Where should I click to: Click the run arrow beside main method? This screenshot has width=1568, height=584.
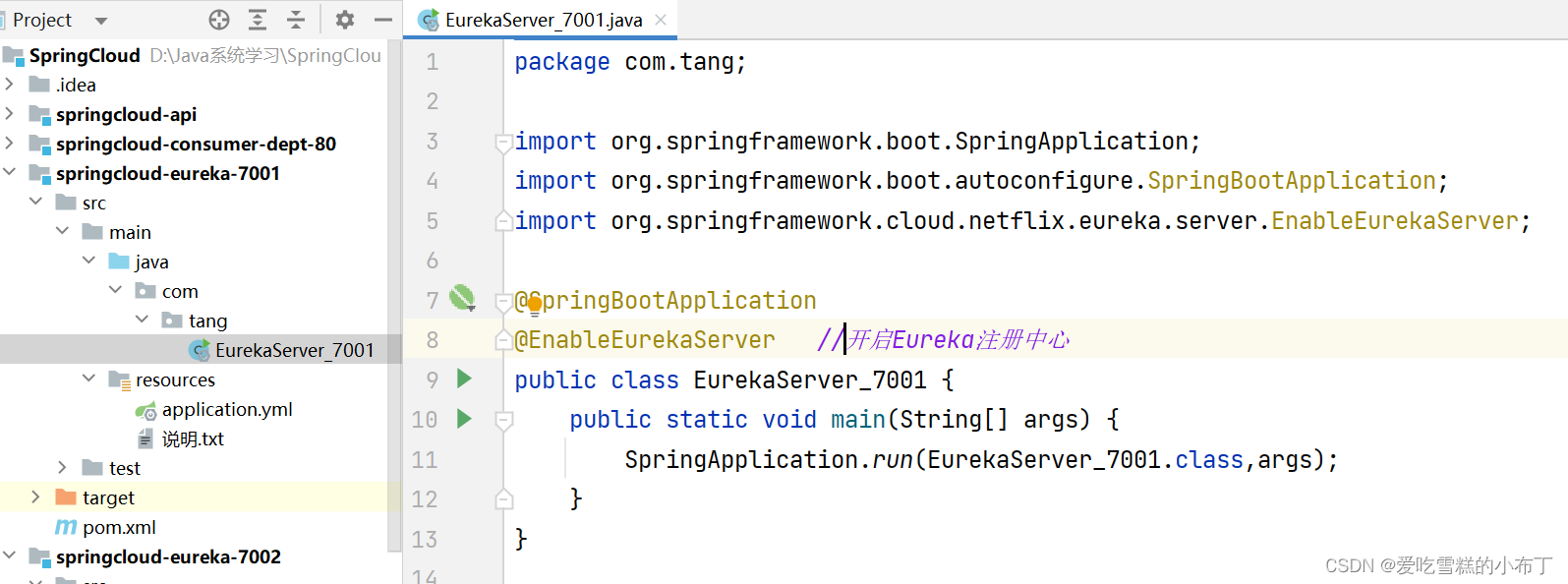pos(464,419)
